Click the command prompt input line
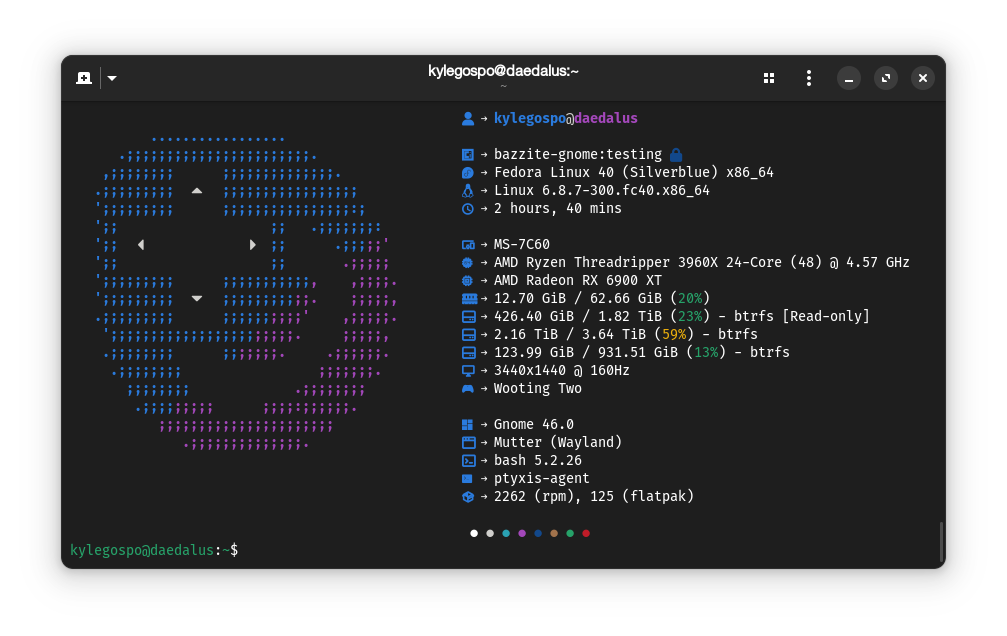1007x636 pixels. [501, 551]
